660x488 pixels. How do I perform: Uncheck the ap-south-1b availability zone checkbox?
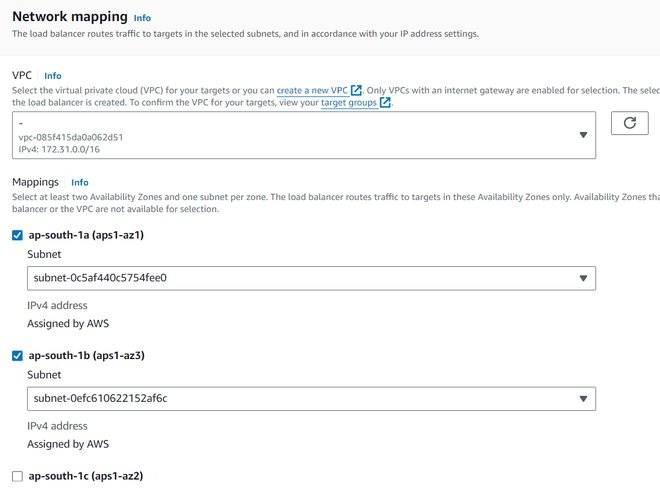(x=17, y=356)
